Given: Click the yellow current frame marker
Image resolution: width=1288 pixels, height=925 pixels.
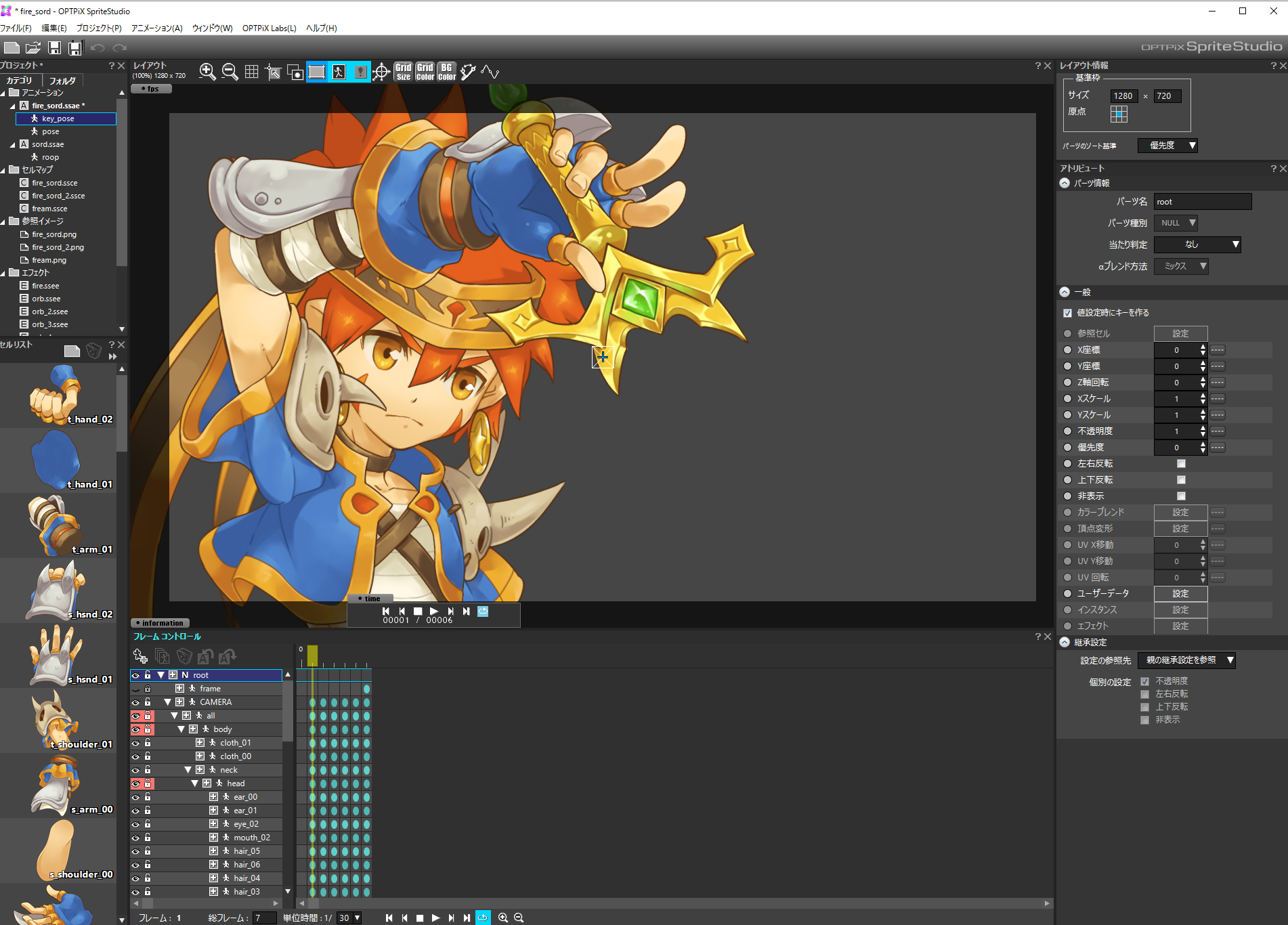Looking at the screenshot, I should pyautogui.click(x=312, y=655).
